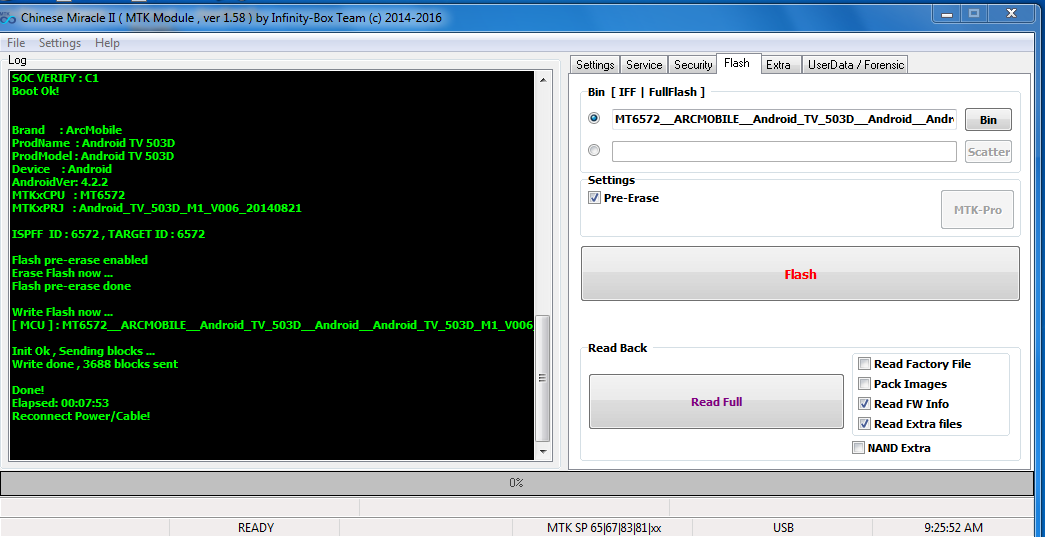Select the Bin file radio button
Viewport: 1045px width, 537px height.
[594, 118]
